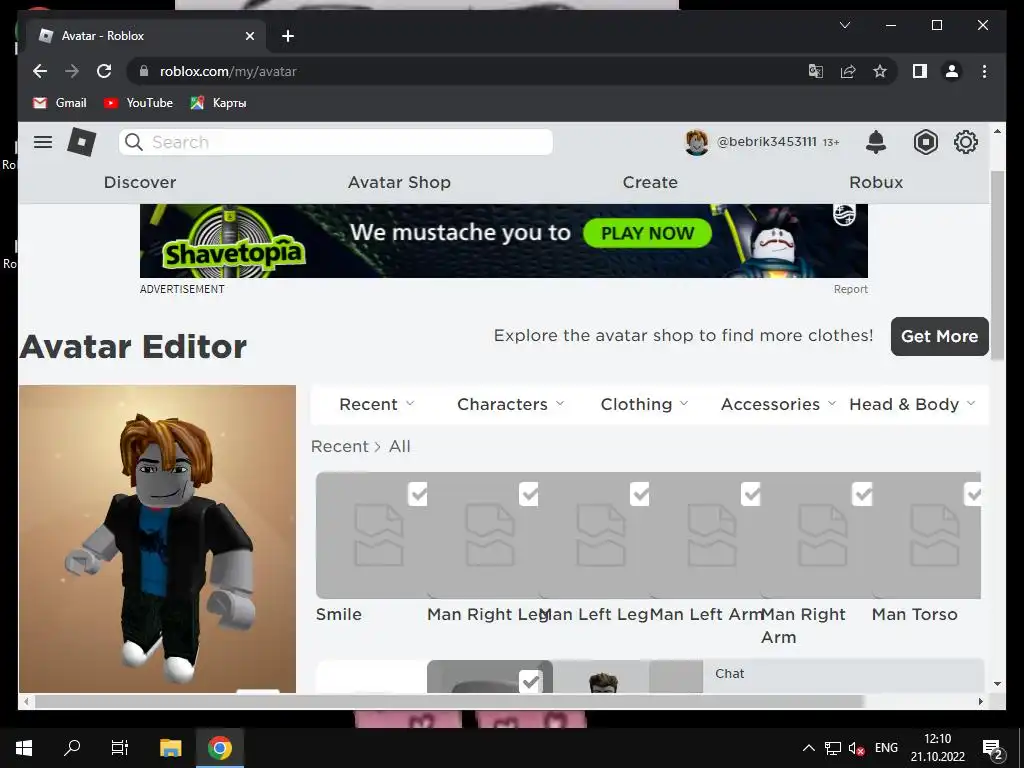This screenshot has height=768, width=1024.
Task: Open the YouTube bookmark
Action: click(138, 103)
